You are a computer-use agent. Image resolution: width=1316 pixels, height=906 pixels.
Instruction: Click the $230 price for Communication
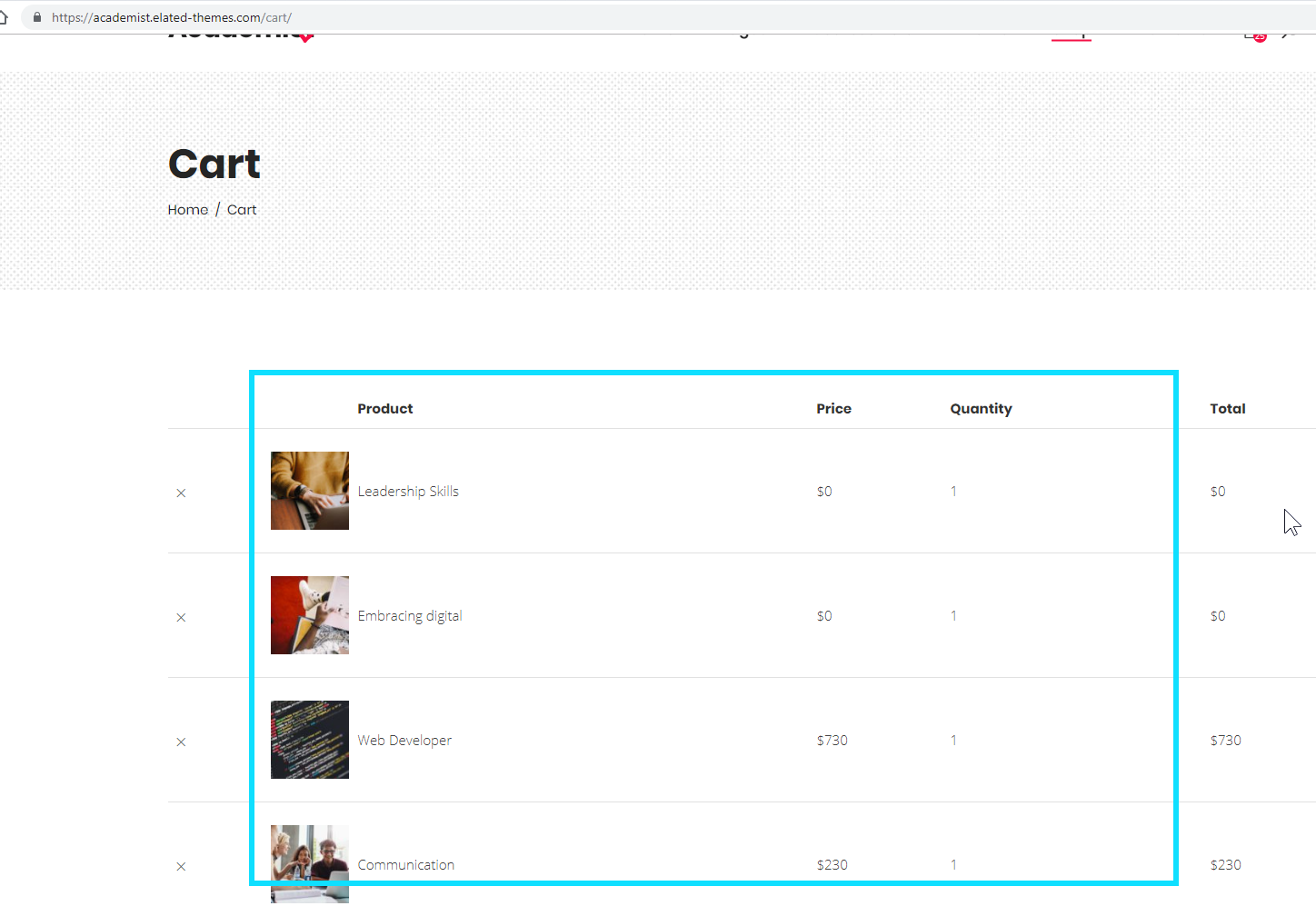point(832,865)
